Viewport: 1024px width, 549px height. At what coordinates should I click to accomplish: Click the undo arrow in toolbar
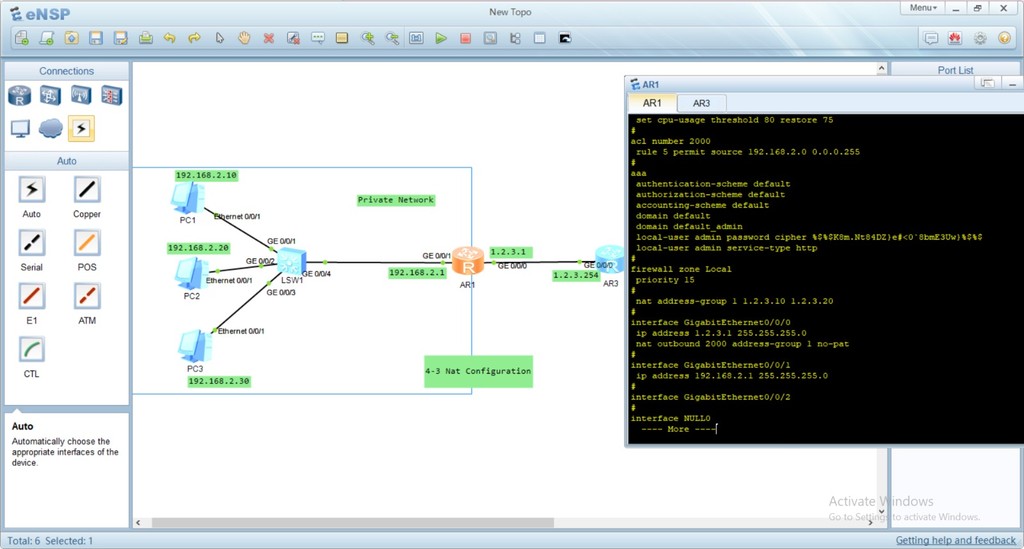[x=170, y=38]
